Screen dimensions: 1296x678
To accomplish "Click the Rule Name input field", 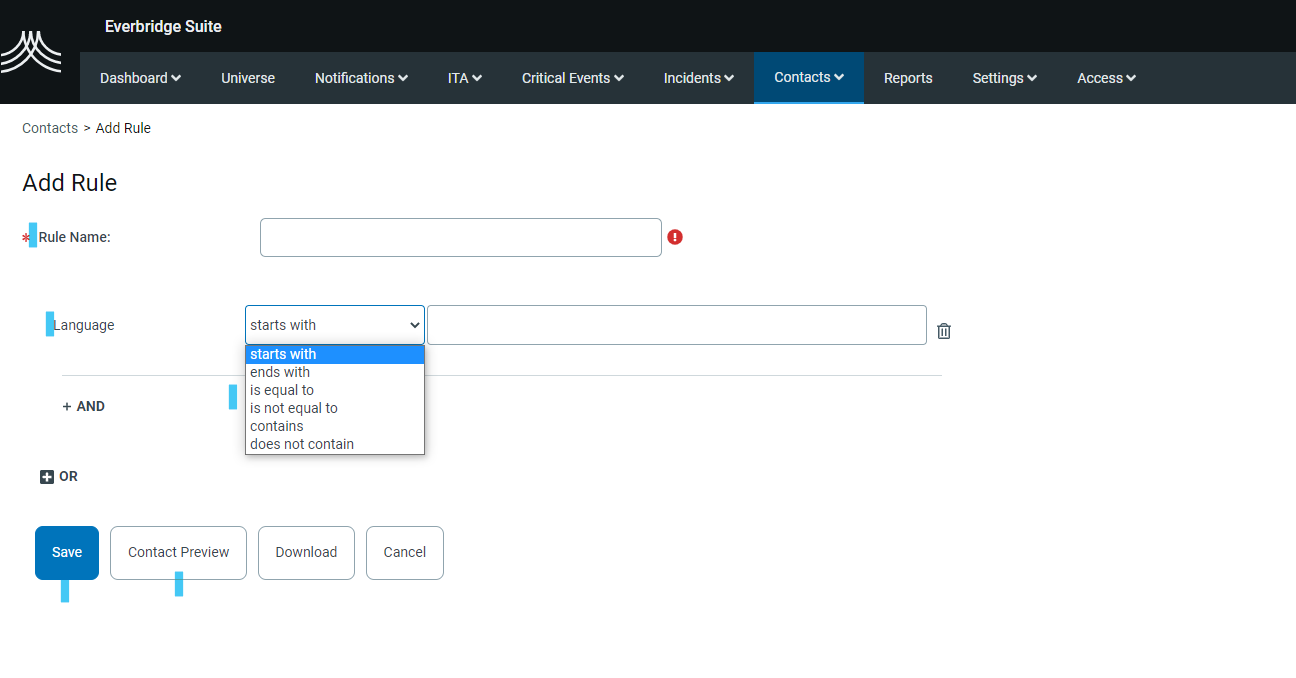I will pyautogui.click(x=460, y=237).
